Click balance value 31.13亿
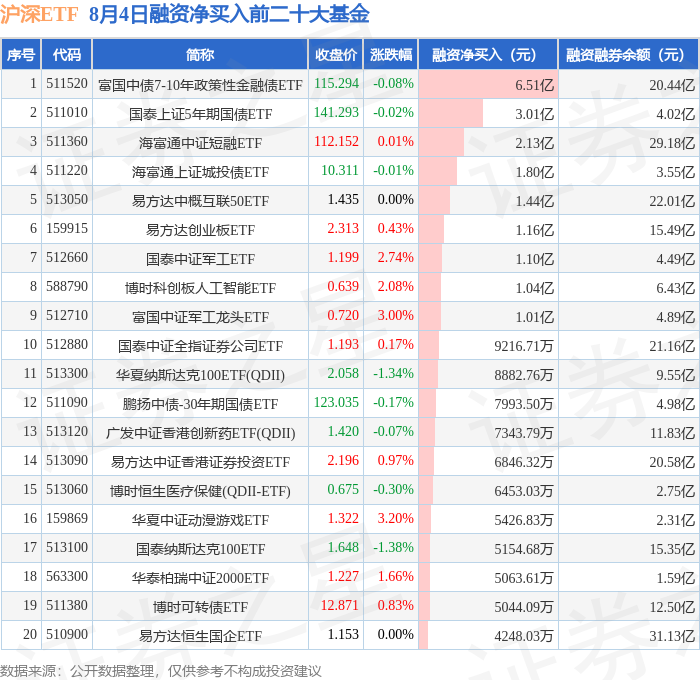Screen dimensions: 700x680 [672, 636]
